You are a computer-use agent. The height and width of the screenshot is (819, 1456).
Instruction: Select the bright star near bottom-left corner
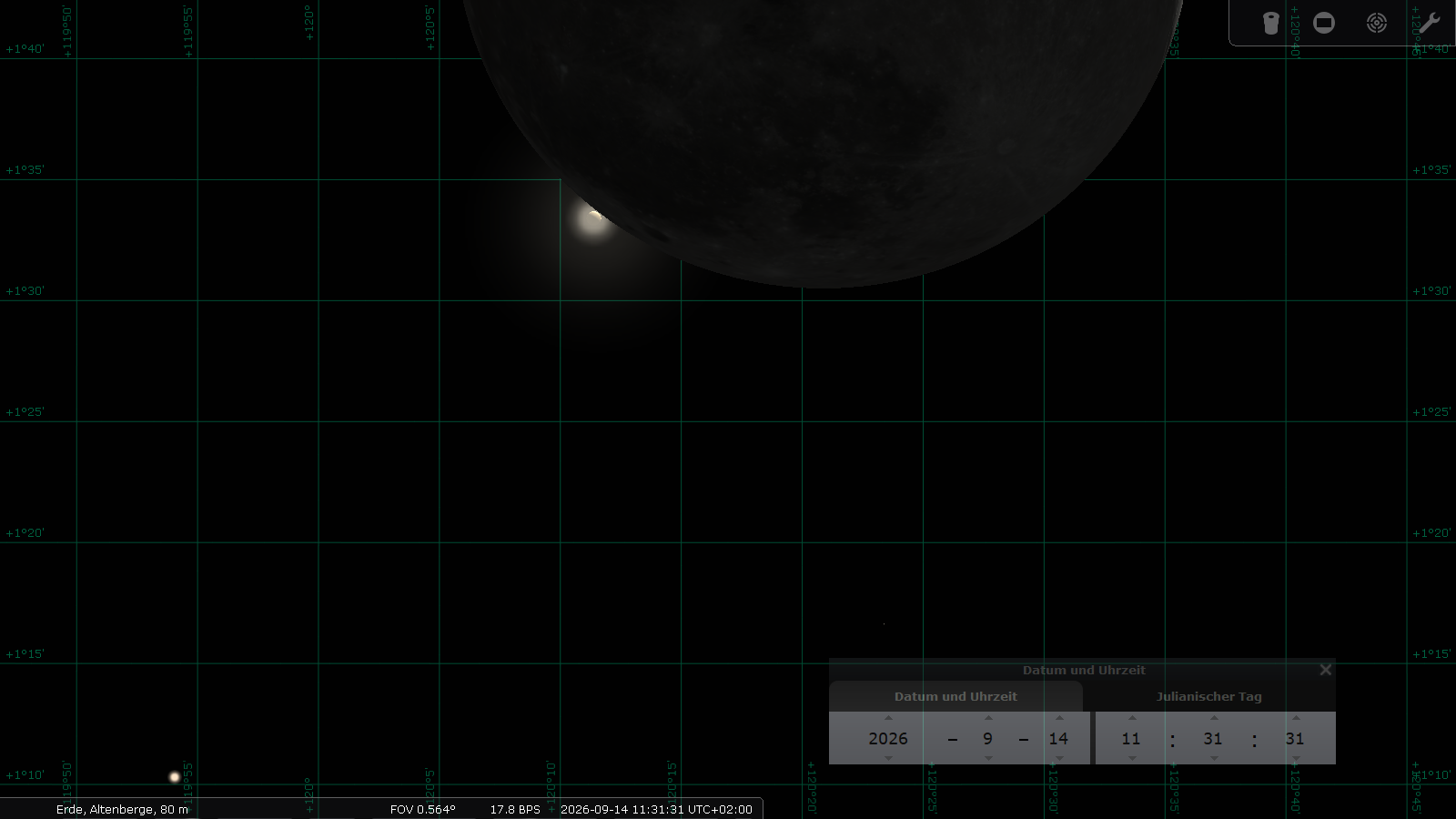pos(174,777)
